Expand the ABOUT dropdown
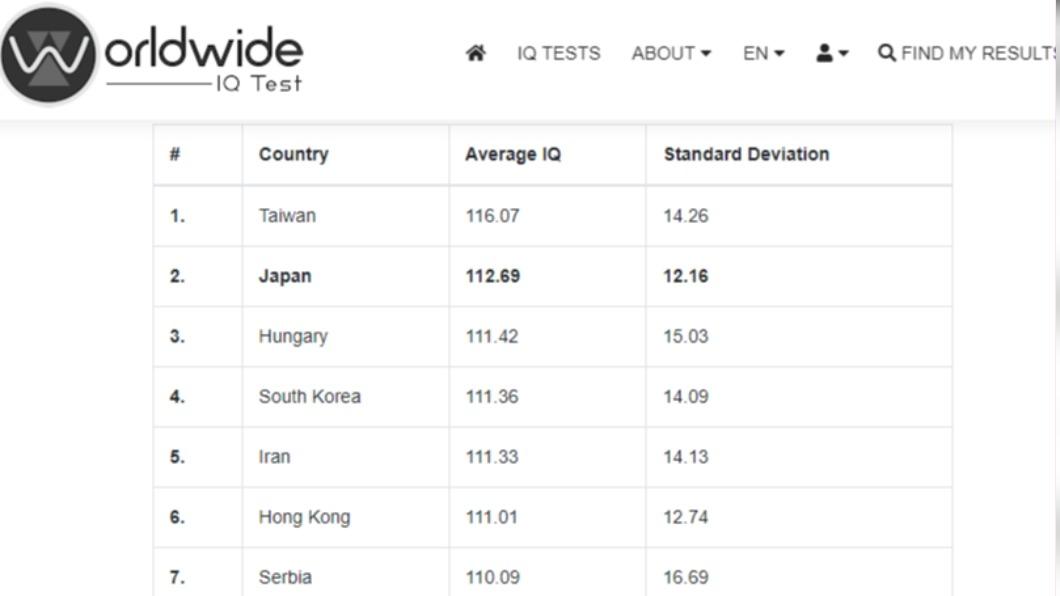The image size is (1060, 596). [x=671, y=53]
